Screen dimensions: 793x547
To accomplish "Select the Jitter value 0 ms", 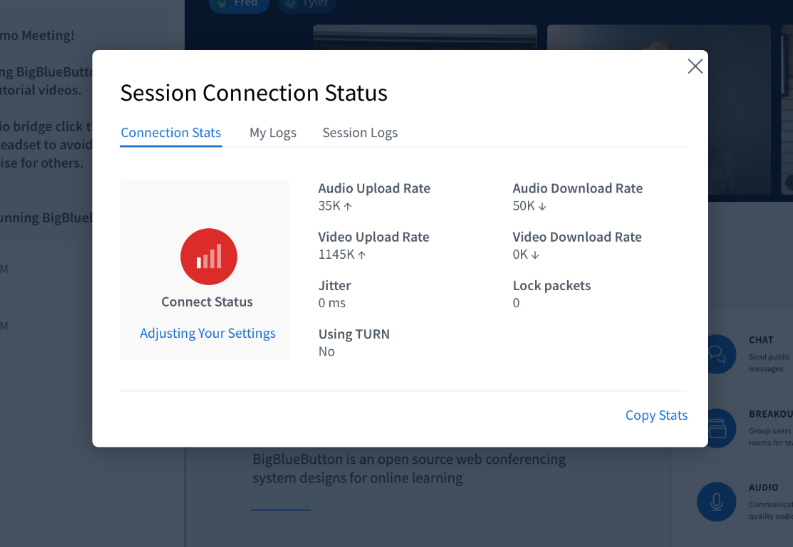I will (332, 303).
